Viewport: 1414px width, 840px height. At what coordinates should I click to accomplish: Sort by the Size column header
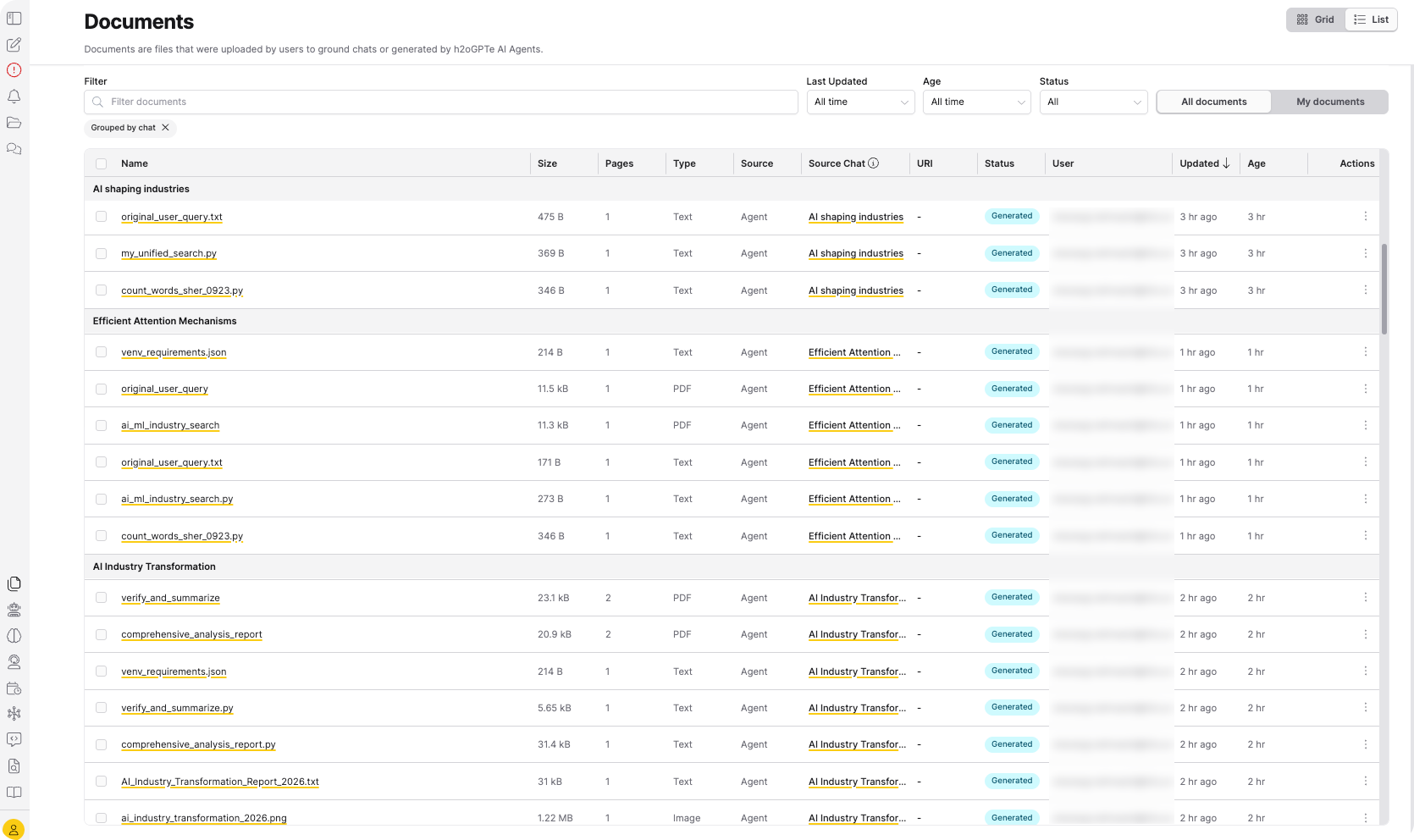[547, 163]
